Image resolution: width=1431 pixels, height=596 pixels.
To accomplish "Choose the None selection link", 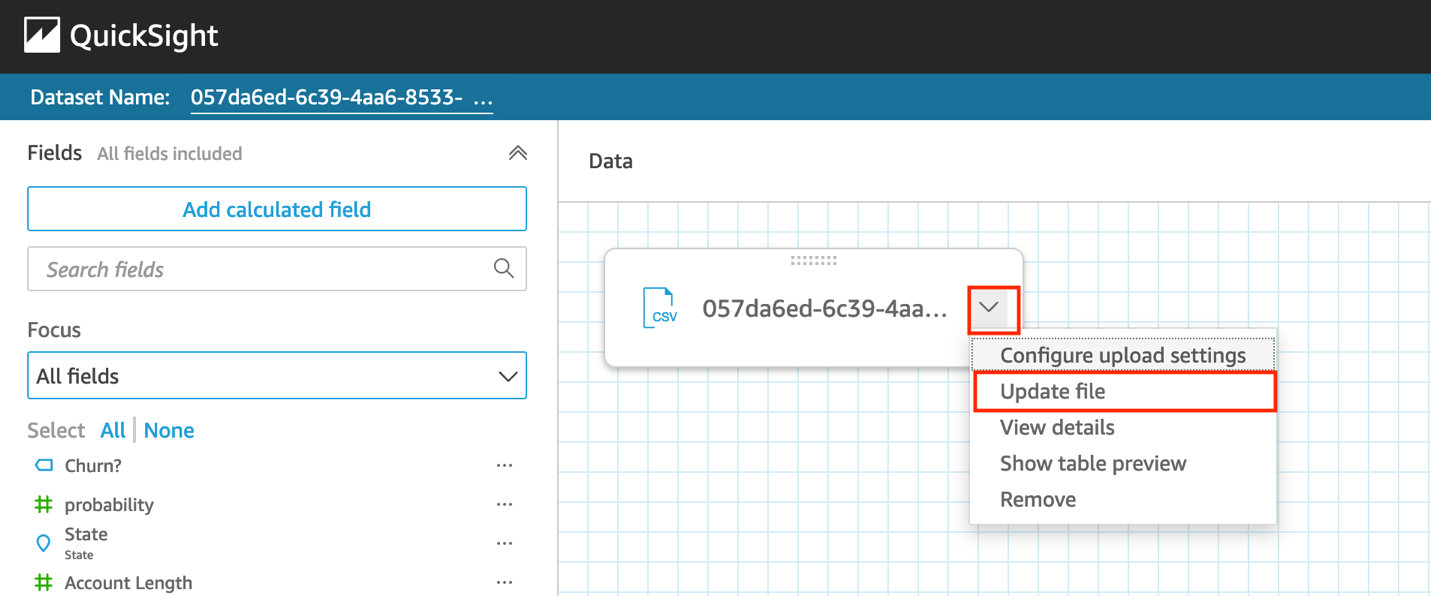I will pyautogui.click(x=169, y=430).
